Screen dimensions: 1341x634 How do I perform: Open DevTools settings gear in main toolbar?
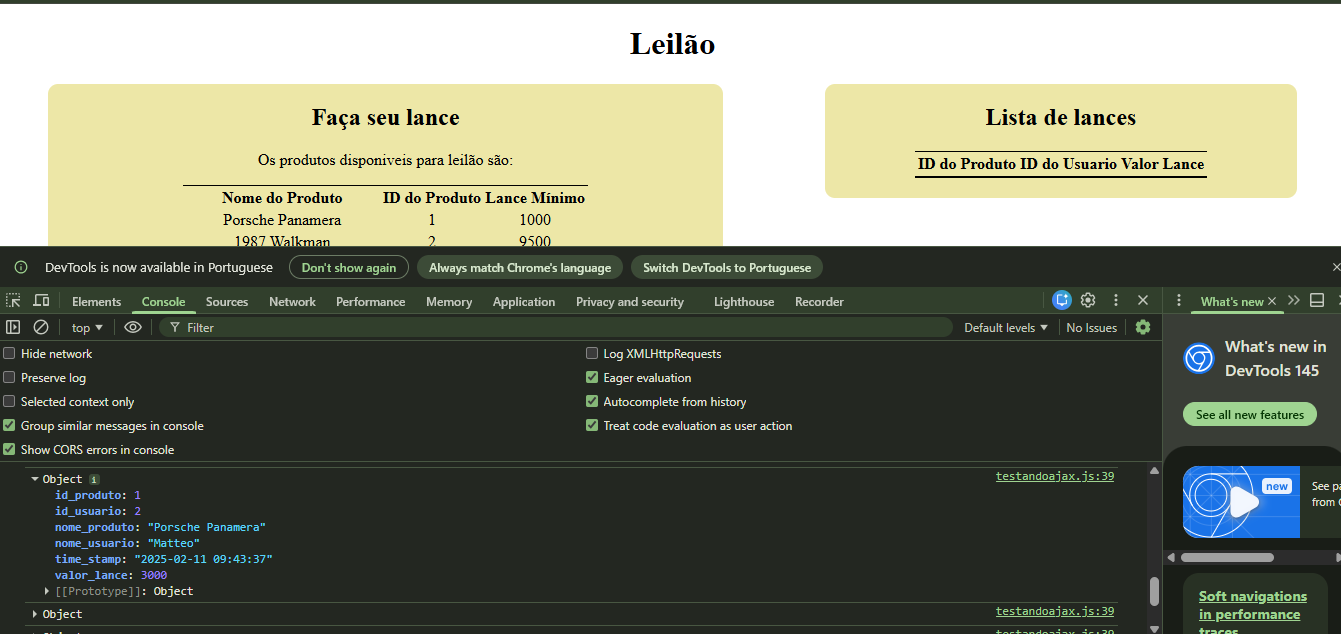[x=1088, y=300]
